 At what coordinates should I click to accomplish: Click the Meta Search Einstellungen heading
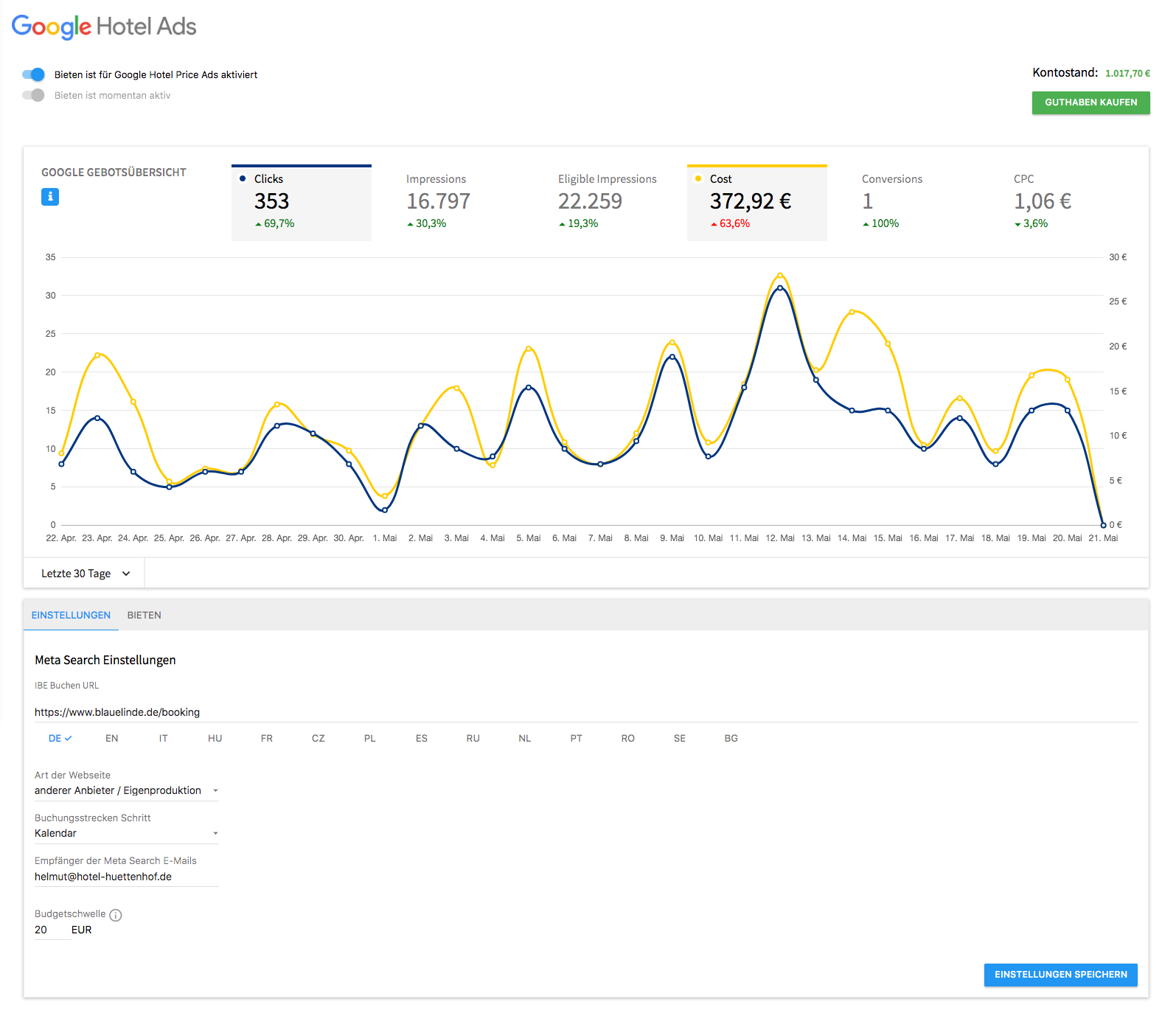[105, 660]
